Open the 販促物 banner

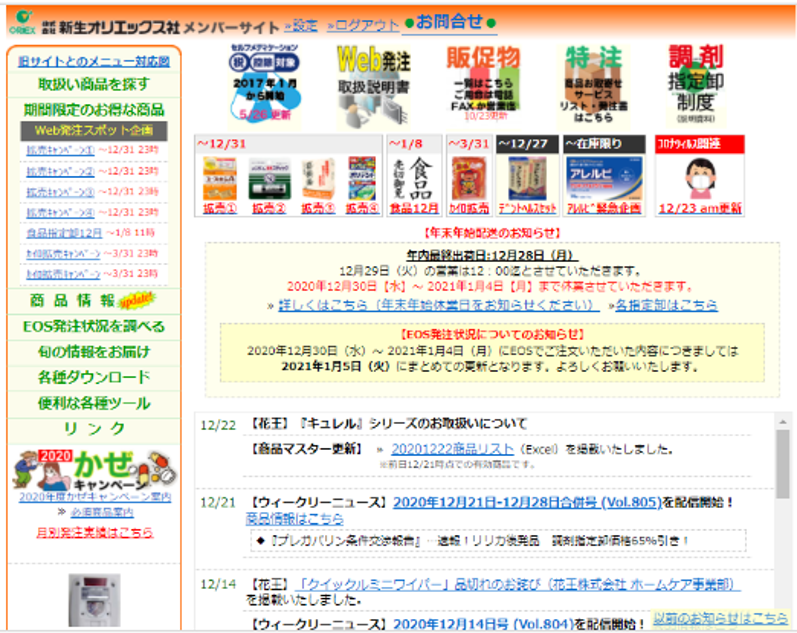[483, 84]
